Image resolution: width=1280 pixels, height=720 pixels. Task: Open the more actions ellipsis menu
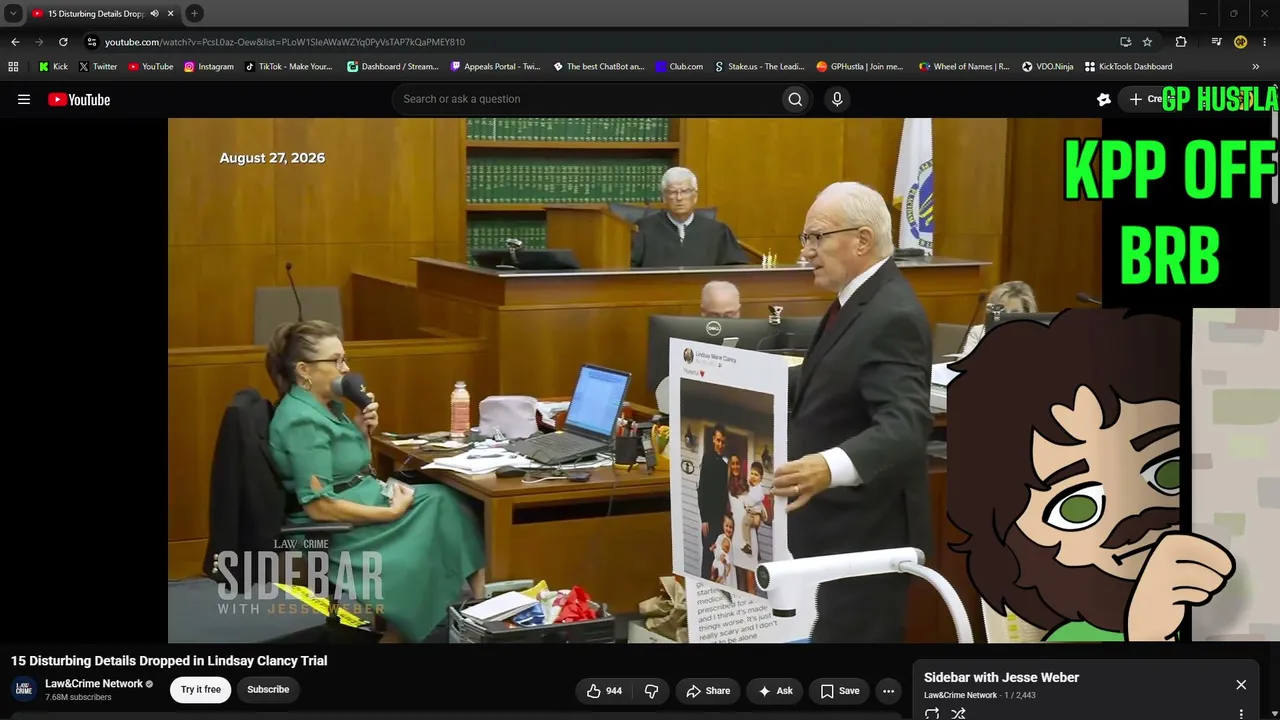(888, 691)
